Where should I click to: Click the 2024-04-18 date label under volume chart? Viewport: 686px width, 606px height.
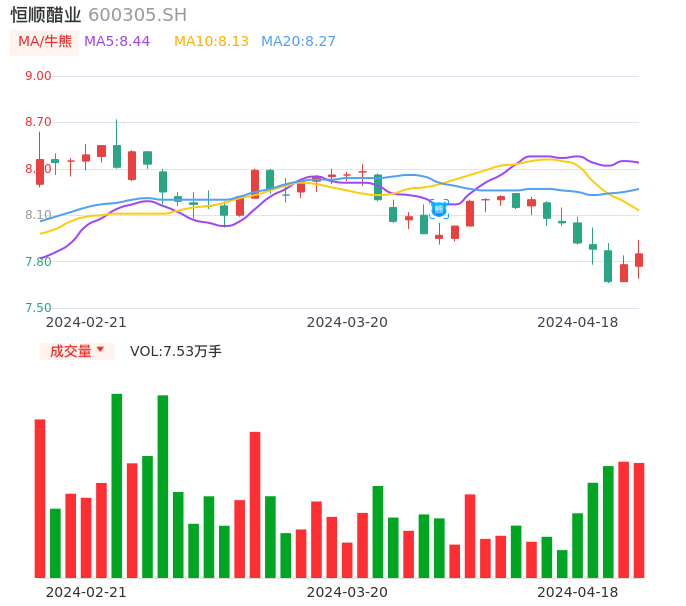coord(577,592)
